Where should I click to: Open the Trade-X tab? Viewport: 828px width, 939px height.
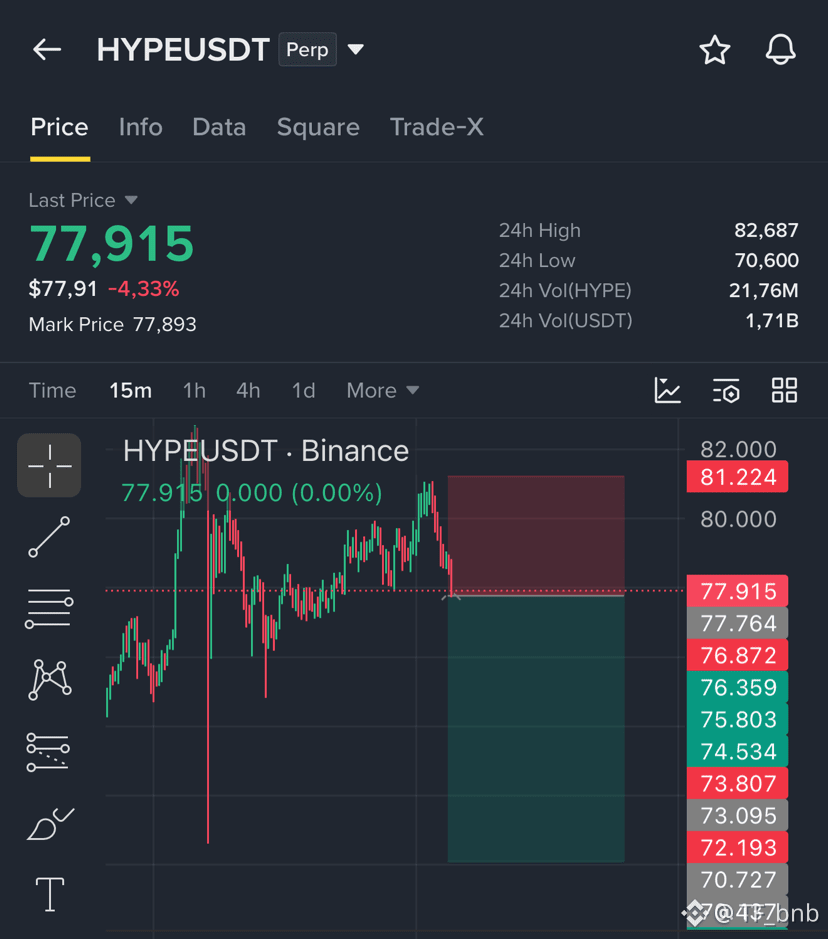click(x=436, y=128)
